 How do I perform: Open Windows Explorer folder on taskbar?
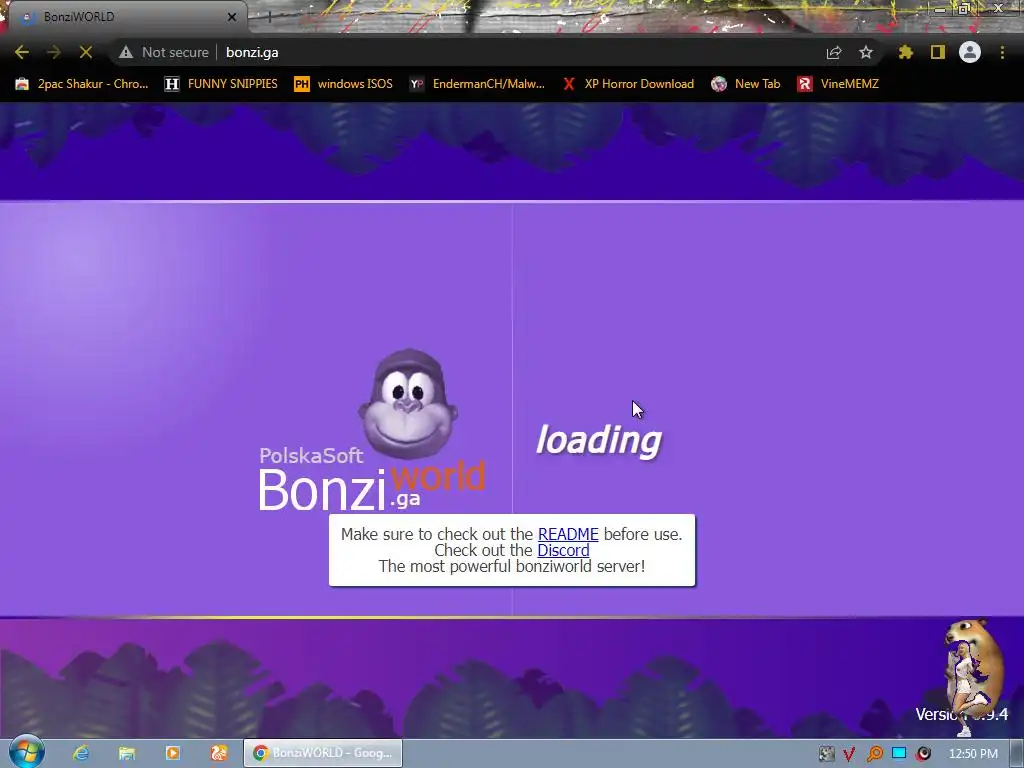(127, 753)
